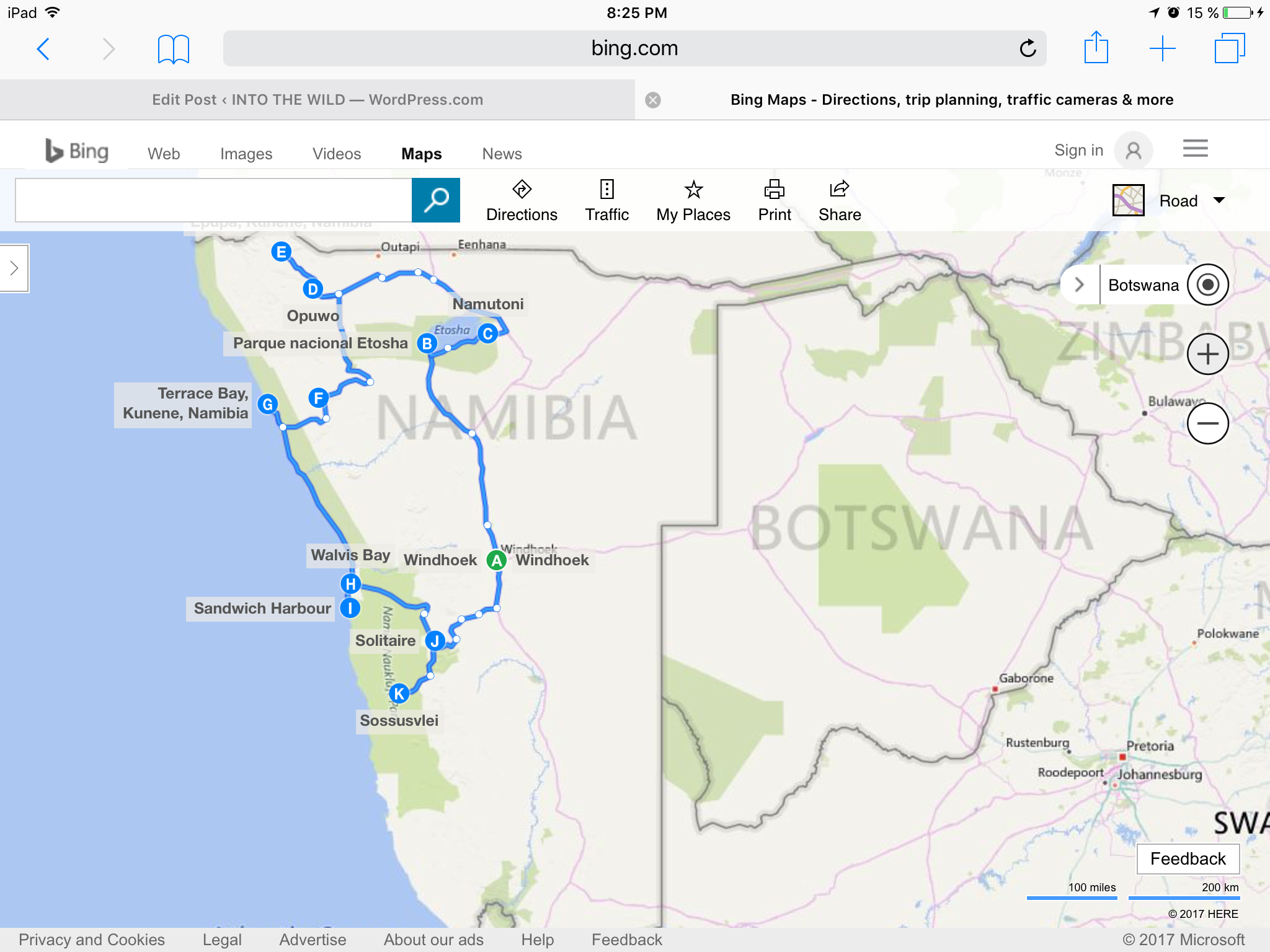Click the blue search magnifier button
The image size is (1270, 952).
pos(436,200)
